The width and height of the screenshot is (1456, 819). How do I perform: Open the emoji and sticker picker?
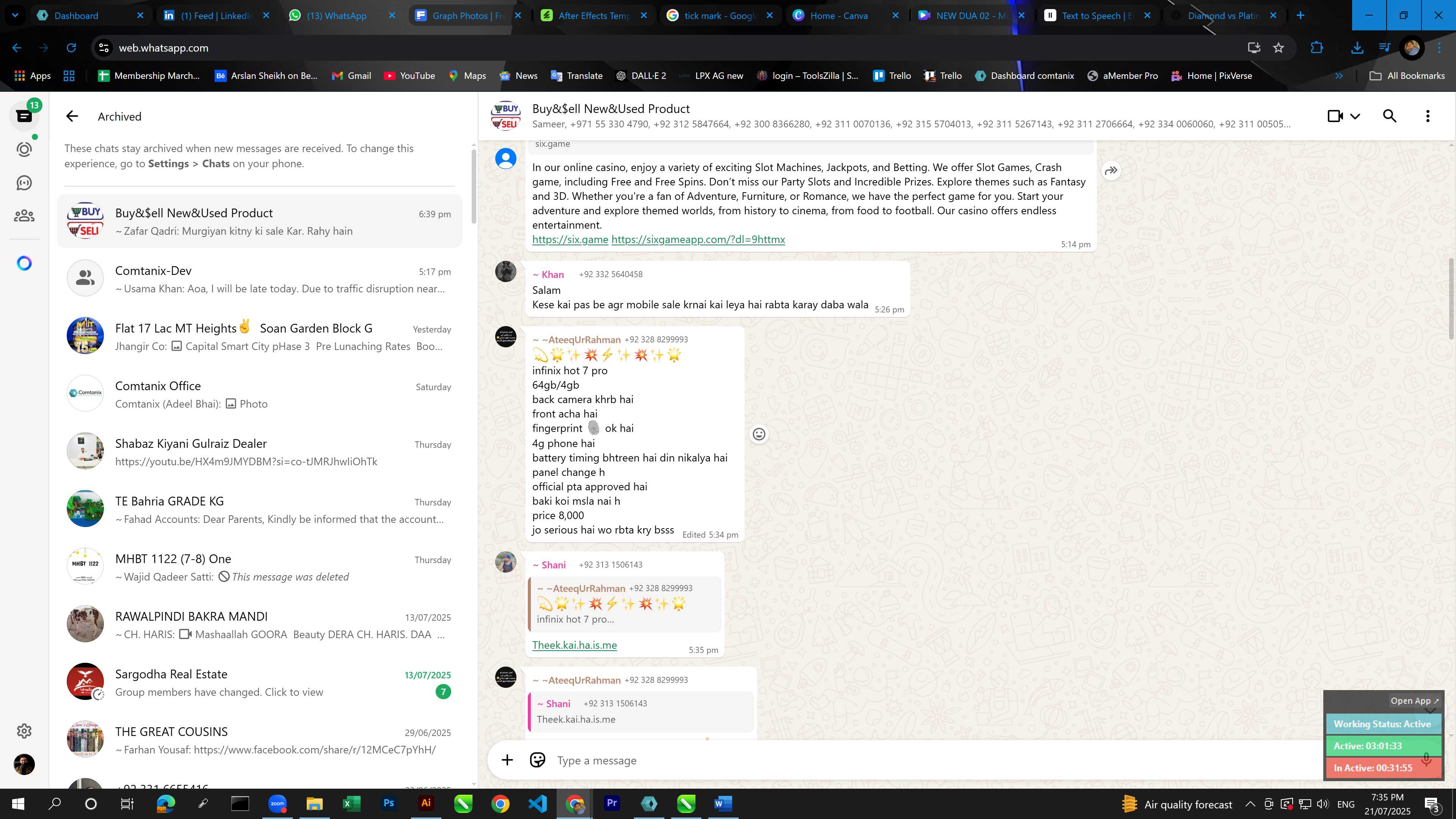coord(538,760)
